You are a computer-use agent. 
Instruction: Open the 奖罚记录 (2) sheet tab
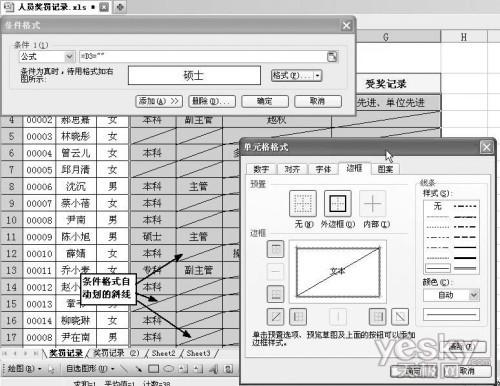tap(116, 353)
